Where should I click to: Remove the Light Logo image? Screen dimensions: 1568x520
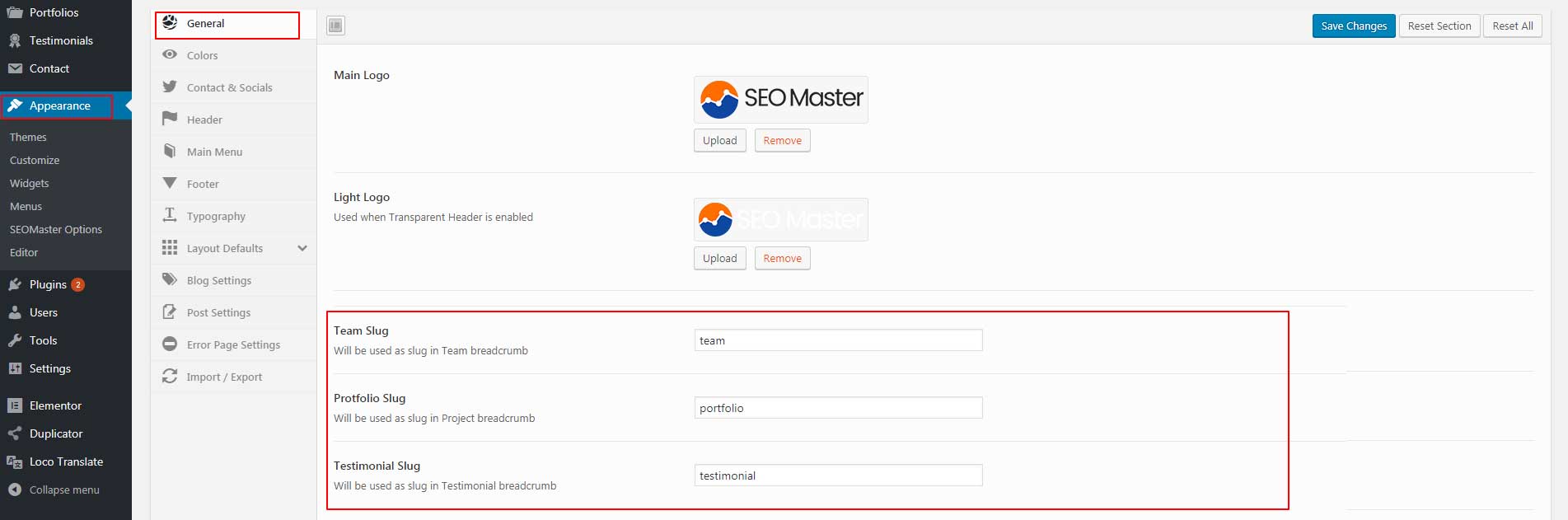coord(783,258)
